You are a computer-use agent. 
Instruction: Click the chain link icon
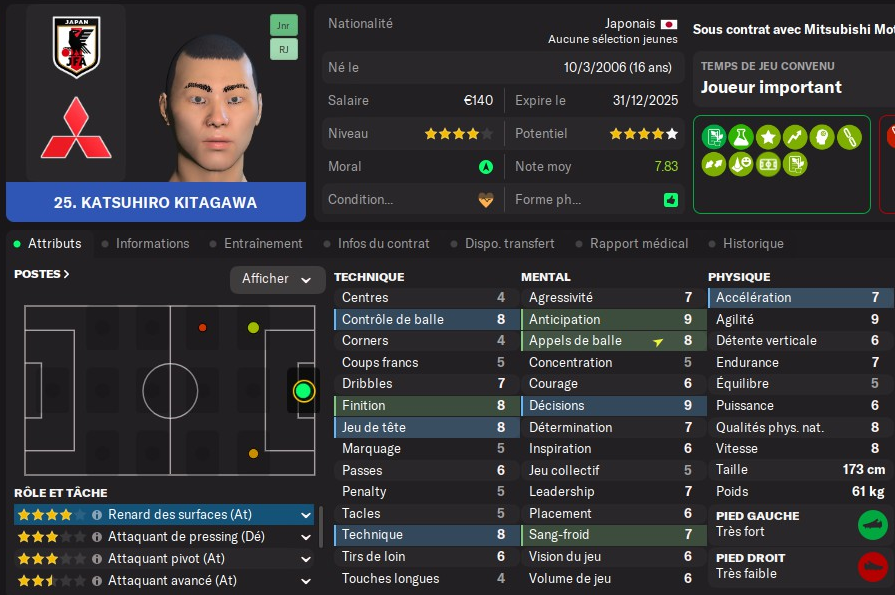coord(849,136)
